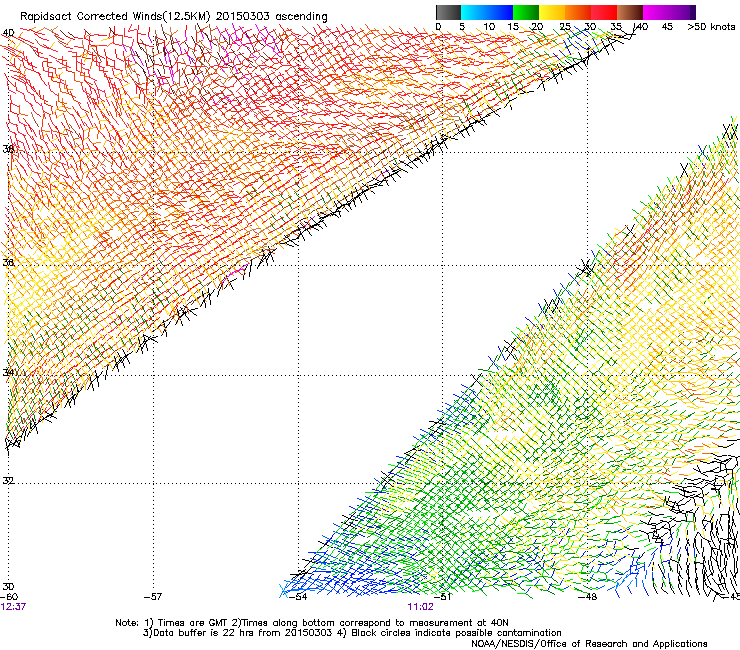Image resolution: width=740 pixels, height=650 pixels.
Task: Click the '20' legend scale label
Action: click(x=537, y=27)
